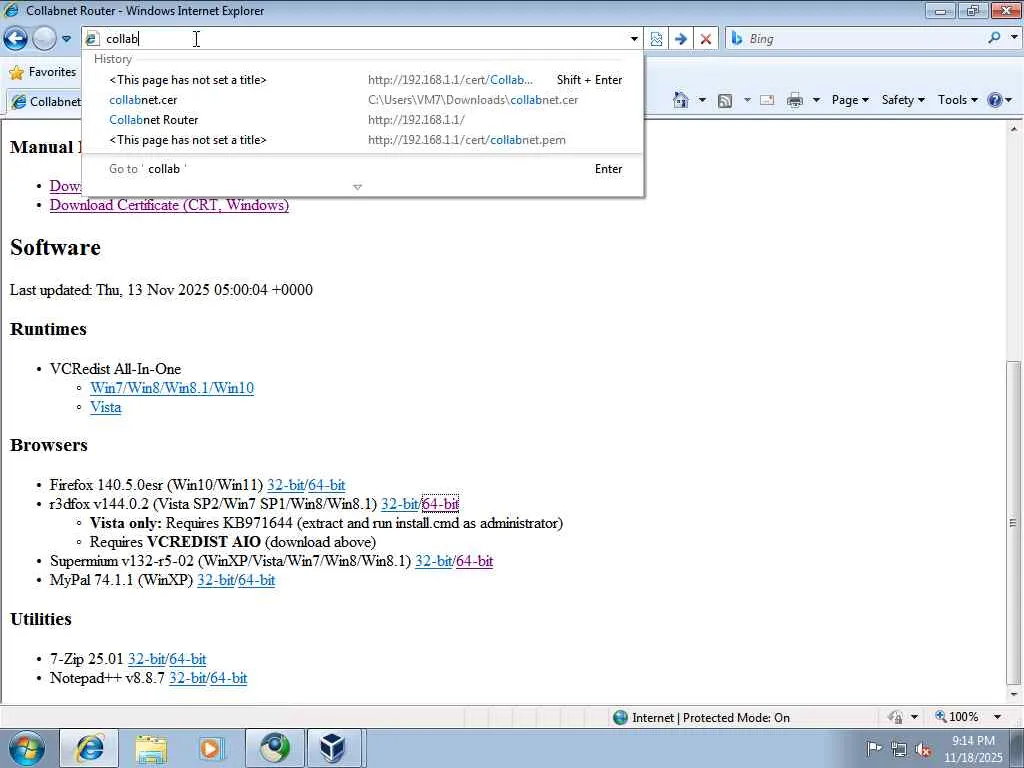Download Notepad++ v8.8.7 32-bit

[187, 678]
